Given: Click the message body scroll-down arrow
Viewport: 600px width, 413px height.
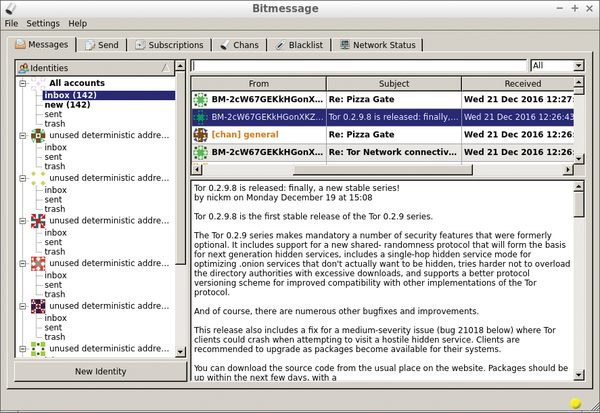Looking at the screenshot, I should tap(579, 375).
